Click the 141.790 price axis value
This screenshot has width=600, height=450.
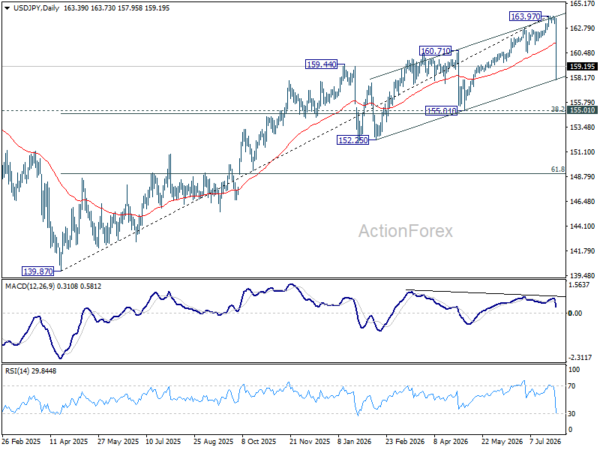[582, 251]
